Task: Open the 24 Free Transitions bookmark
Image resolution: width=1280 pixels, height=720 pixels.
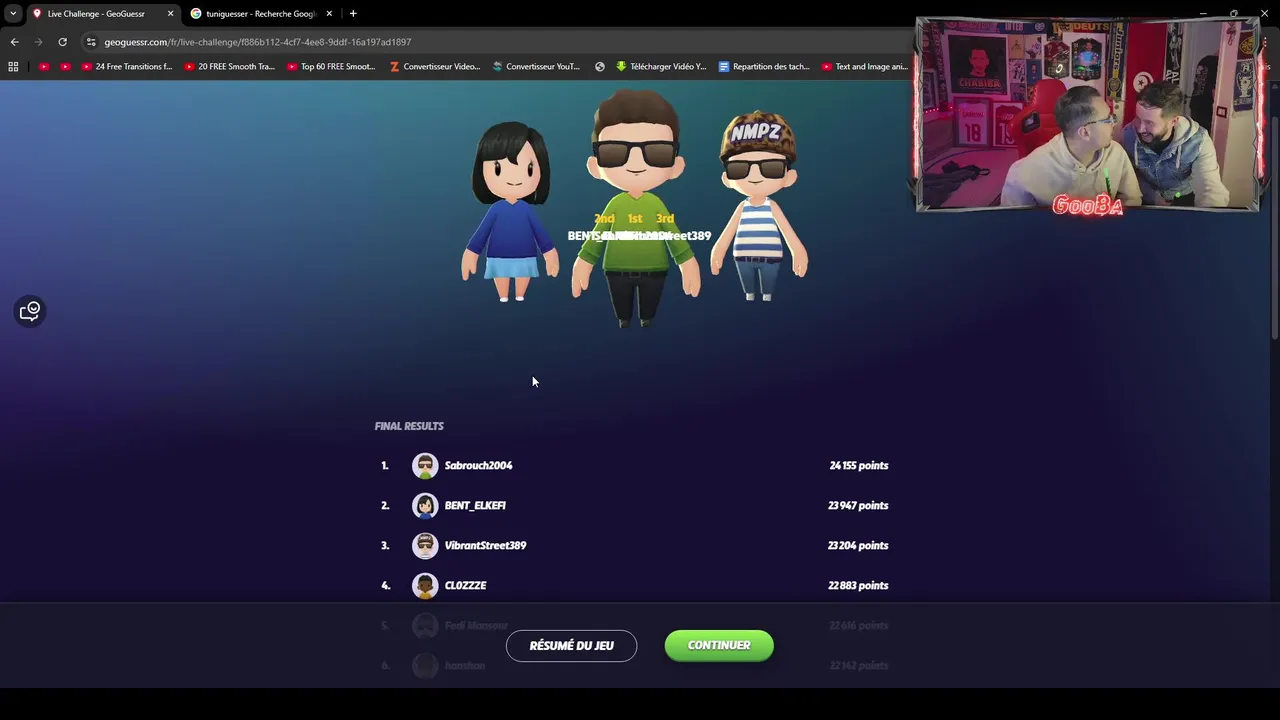Action: [127, 67]
